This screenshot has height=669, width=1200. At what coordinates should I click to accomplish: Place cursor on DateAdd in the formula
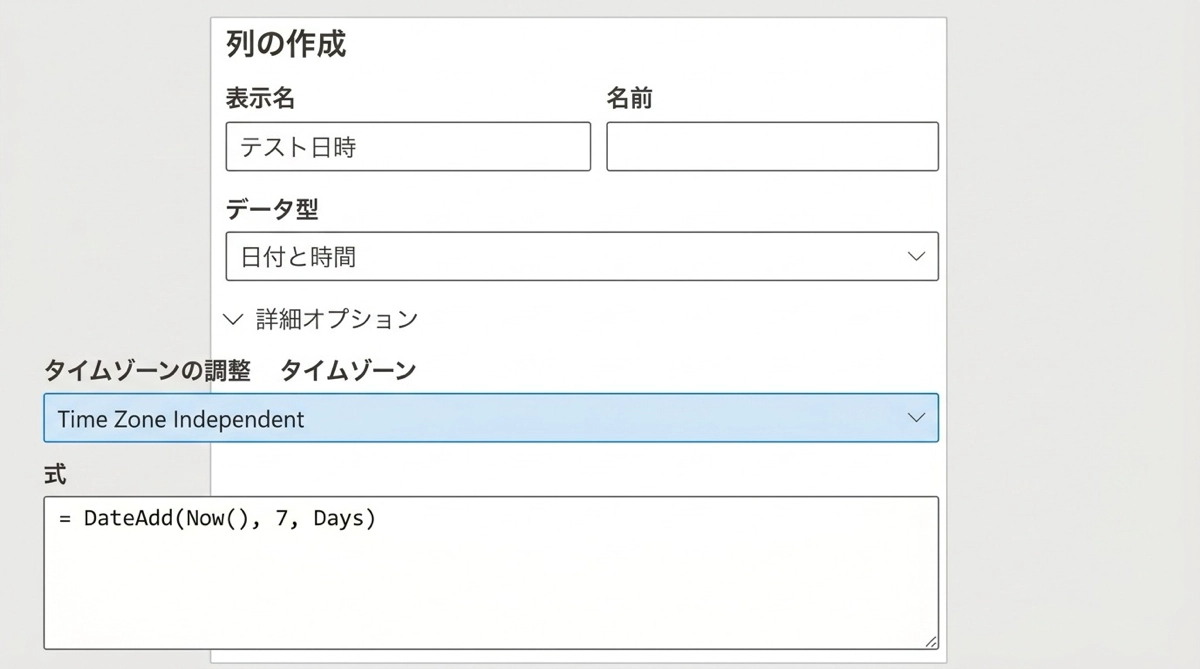coord(127,519)
